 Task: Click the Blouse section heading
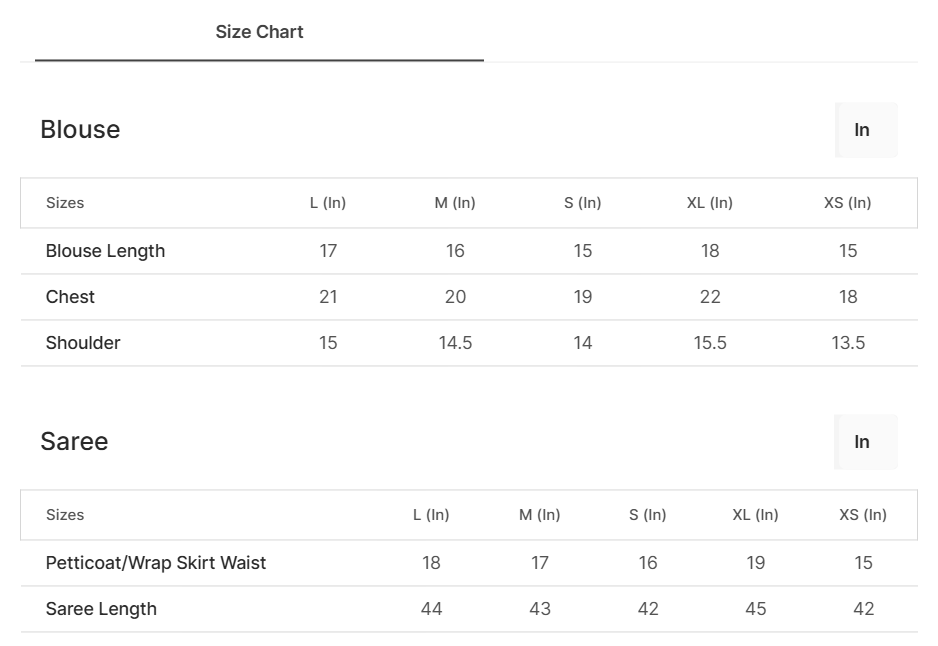click(x=80, y=130)
